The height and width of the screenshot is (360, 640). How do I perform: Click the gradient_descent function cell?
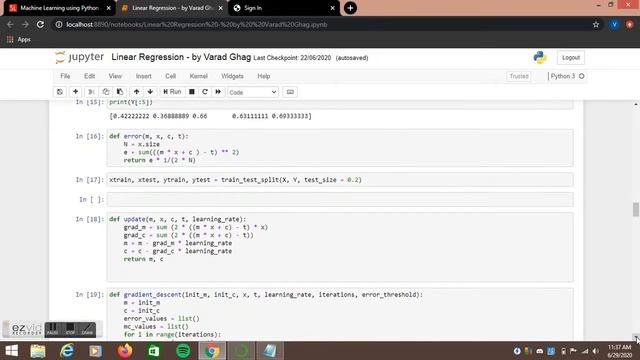(340, 314)
